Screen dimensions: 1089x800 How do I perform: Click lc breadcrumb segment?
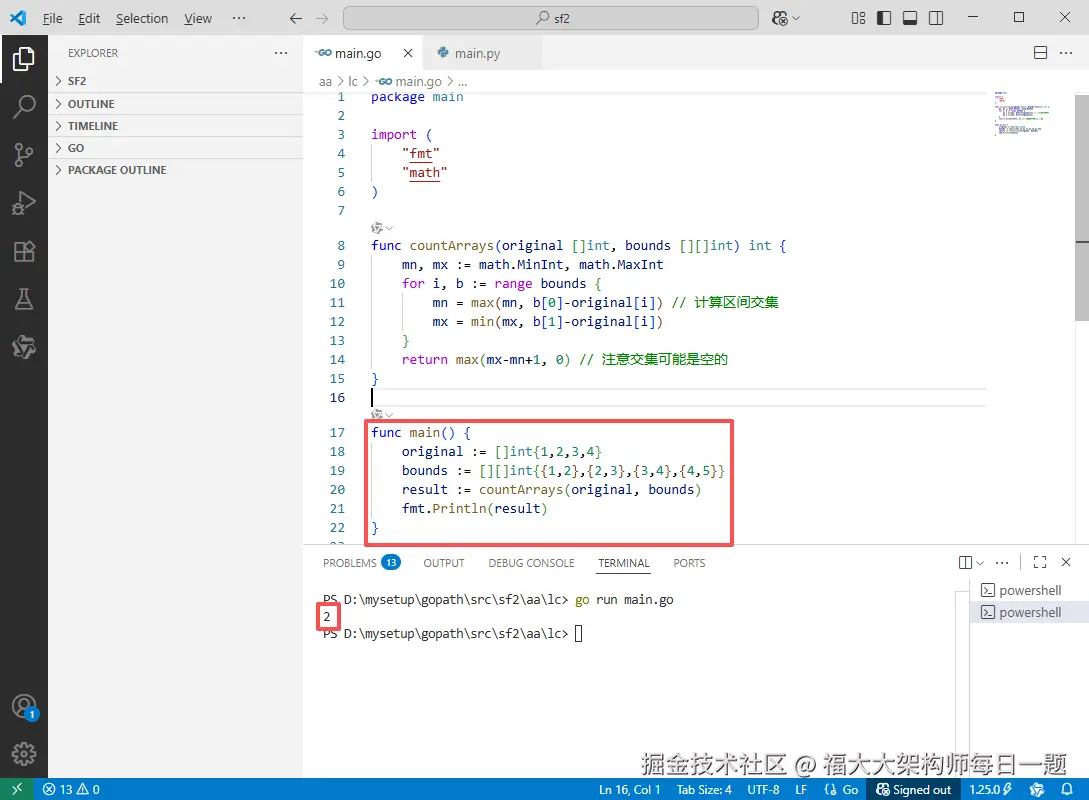pos(353,81)
